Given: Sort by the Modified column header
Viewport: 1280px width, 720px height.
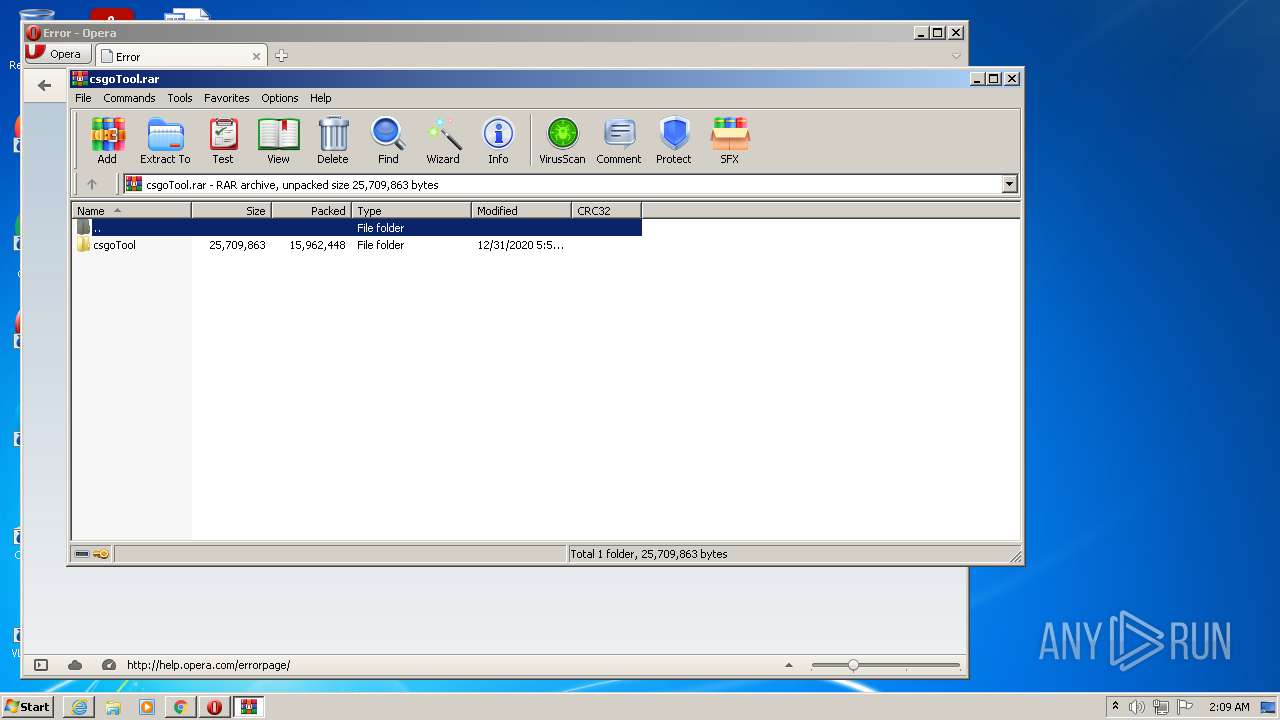Looking at the screenshot, I should tap(522, 210).
